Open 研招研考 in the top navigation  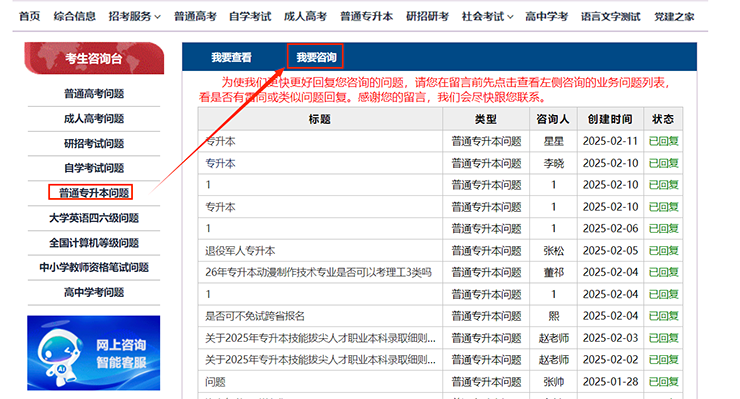click(x=428, y=17)
